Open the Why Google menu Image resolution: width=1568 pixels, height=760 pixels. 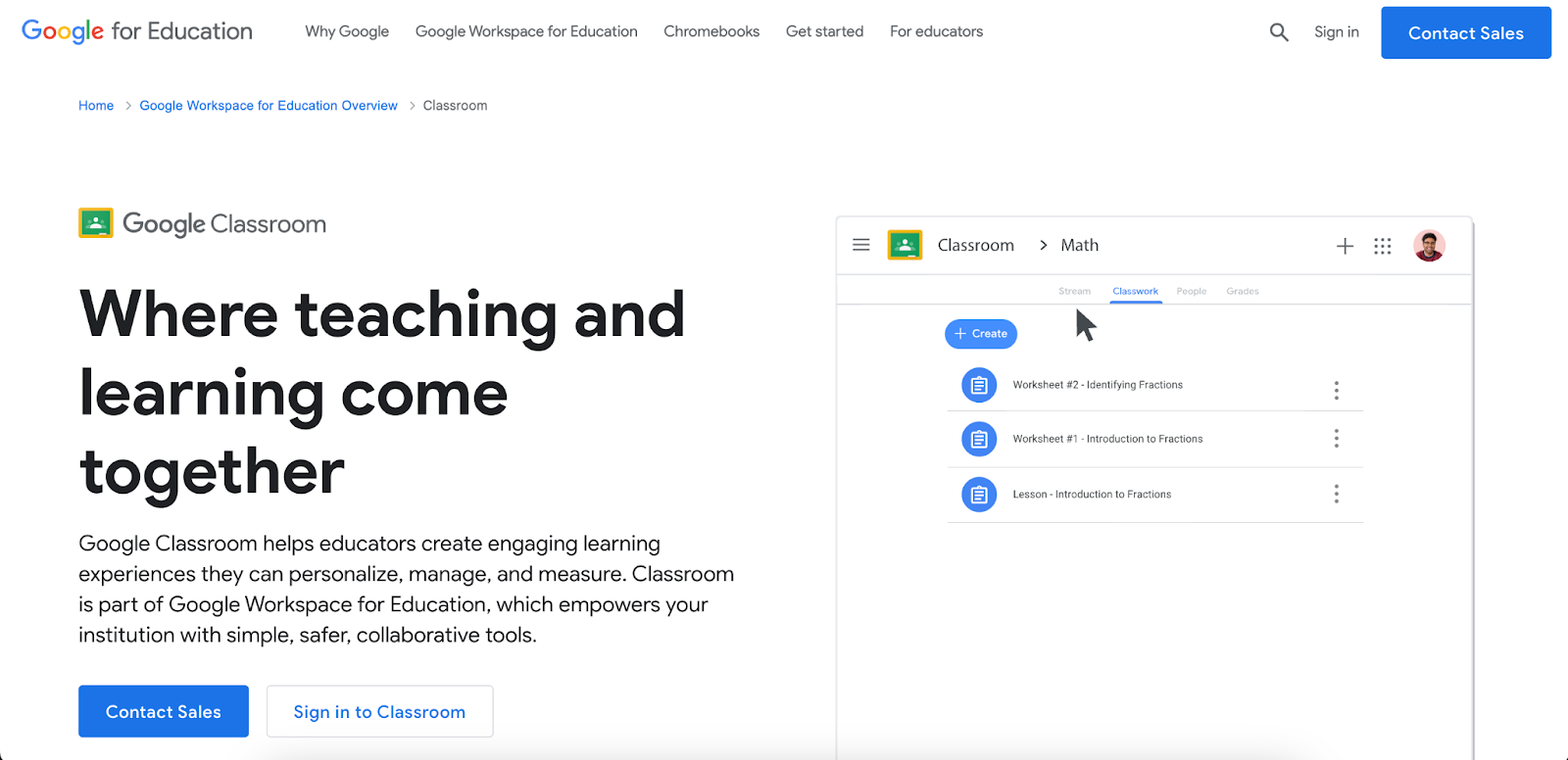347,31
